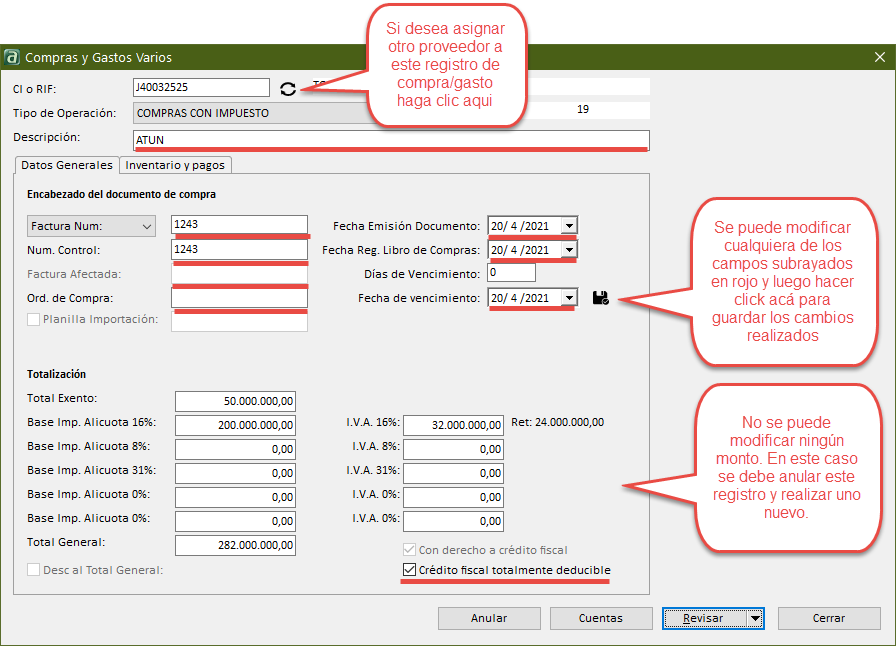Click the Cerrar button
Image resolution: width=896 pixels, height=646 pixels.
[x=829, y=618]
